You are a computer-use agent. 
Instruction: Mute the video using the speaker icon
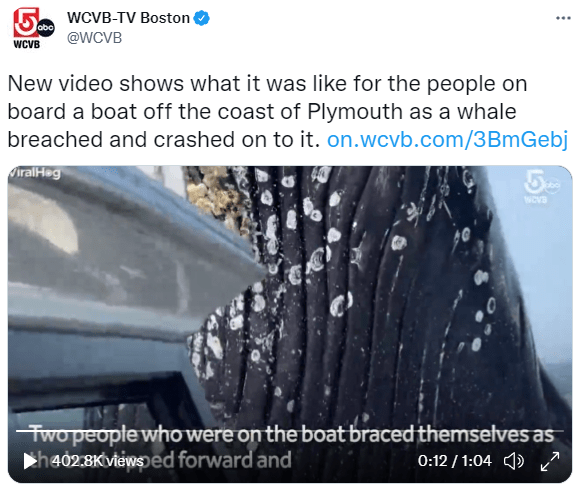tap(514, 461)
